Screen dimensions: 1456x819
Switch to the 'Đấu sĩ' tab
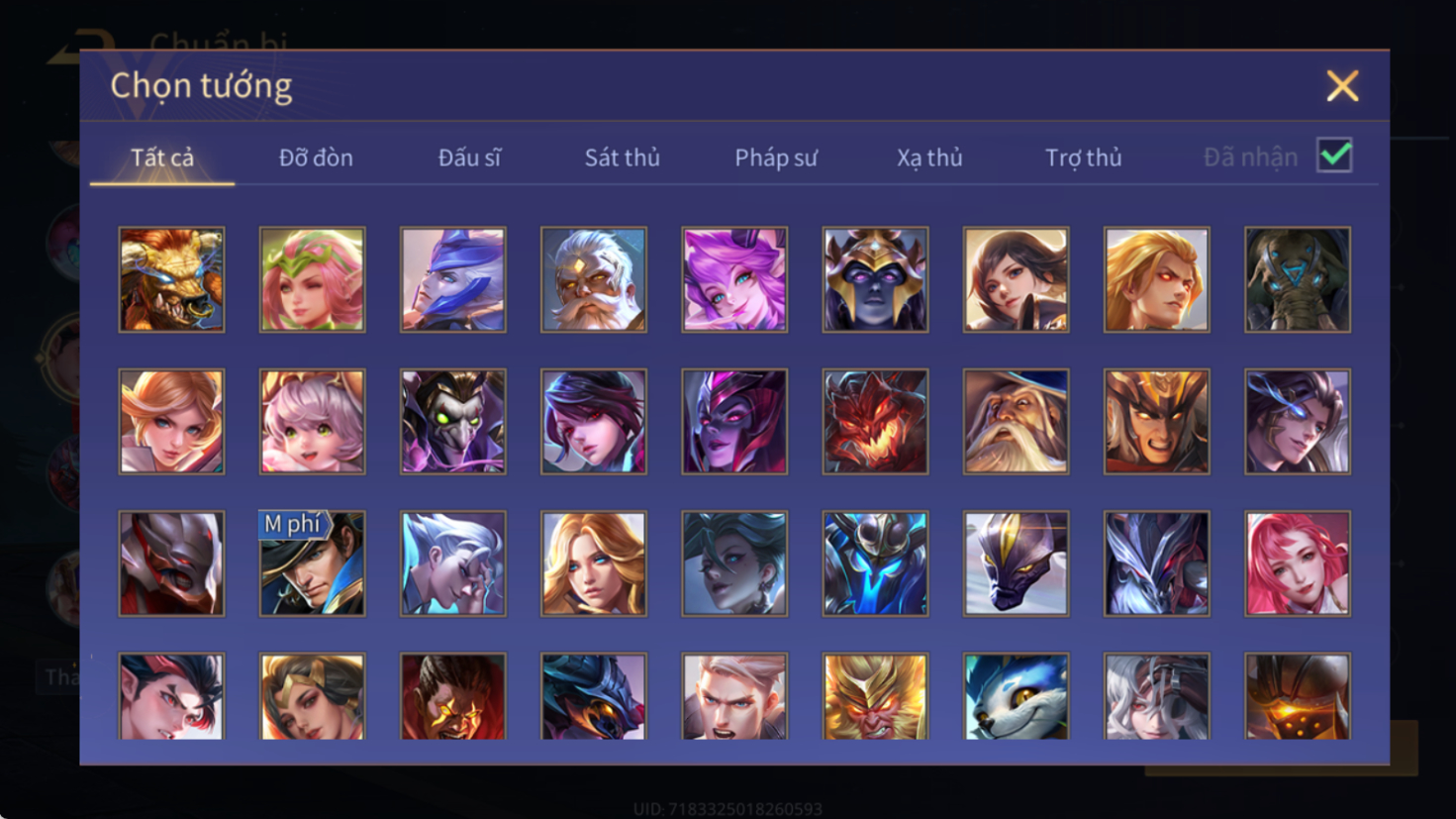tap(469, 157)
